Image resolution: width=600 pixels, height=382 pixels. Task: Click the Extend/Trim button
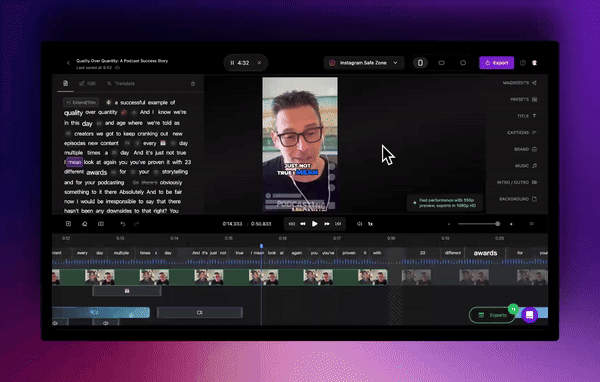click(x=81, y=102)
